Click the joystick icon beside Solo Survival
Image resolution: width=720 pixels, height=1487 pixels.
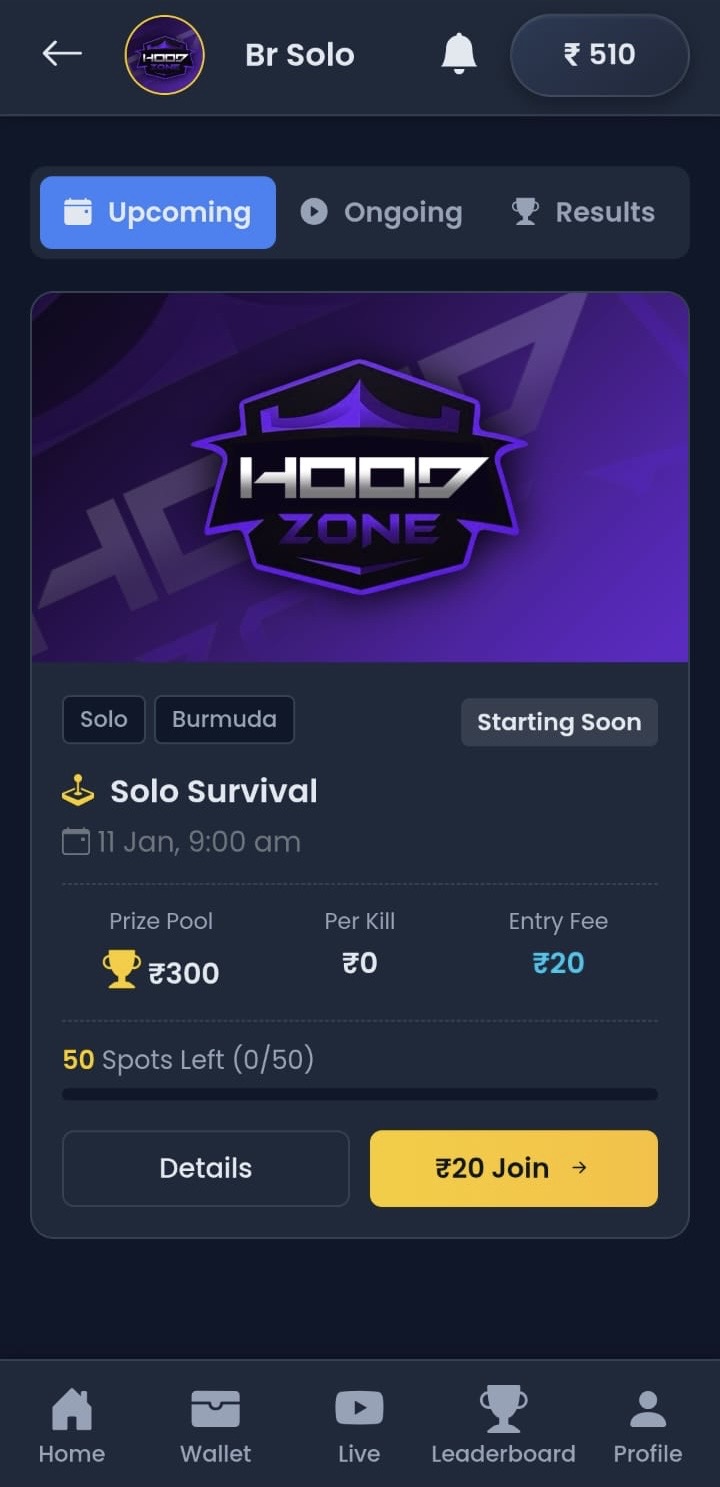coord(78,791)
